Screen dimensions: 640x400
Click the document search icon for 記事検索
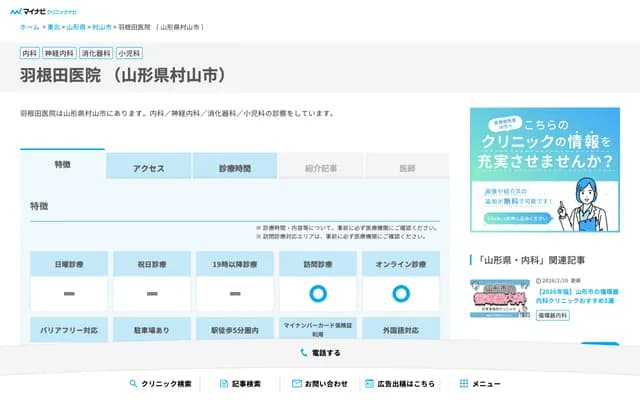click(x=223, y=384)
